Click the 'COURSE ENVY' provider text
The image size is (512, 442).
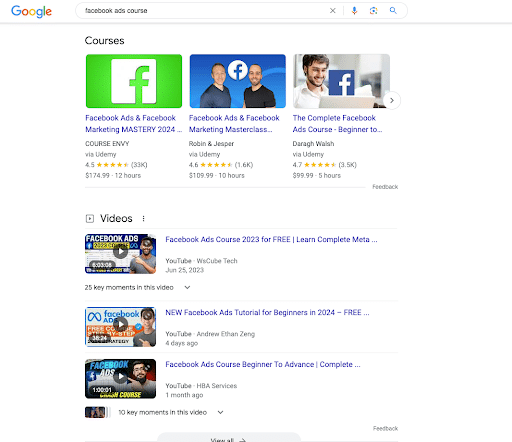pyautogui.click(x=107, y=144)
